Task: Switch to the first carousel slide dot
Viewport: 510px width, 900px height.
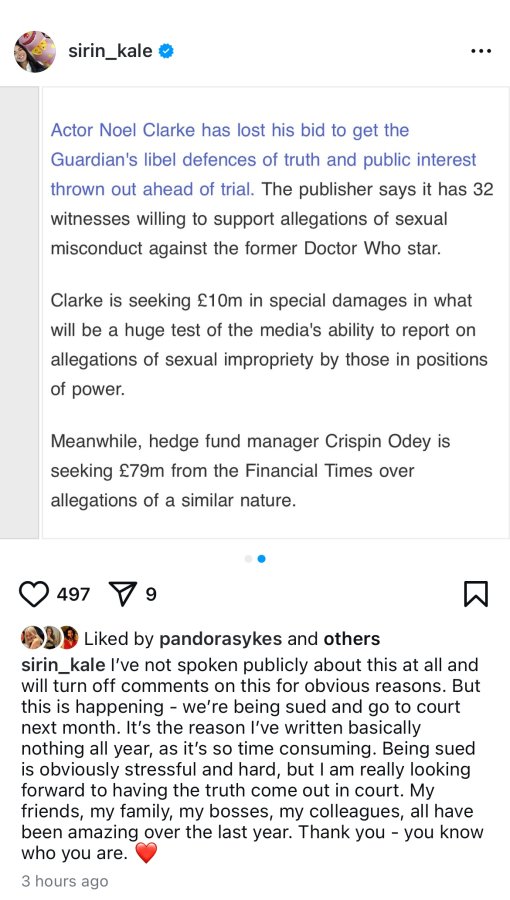Action: tap(248, 558)
